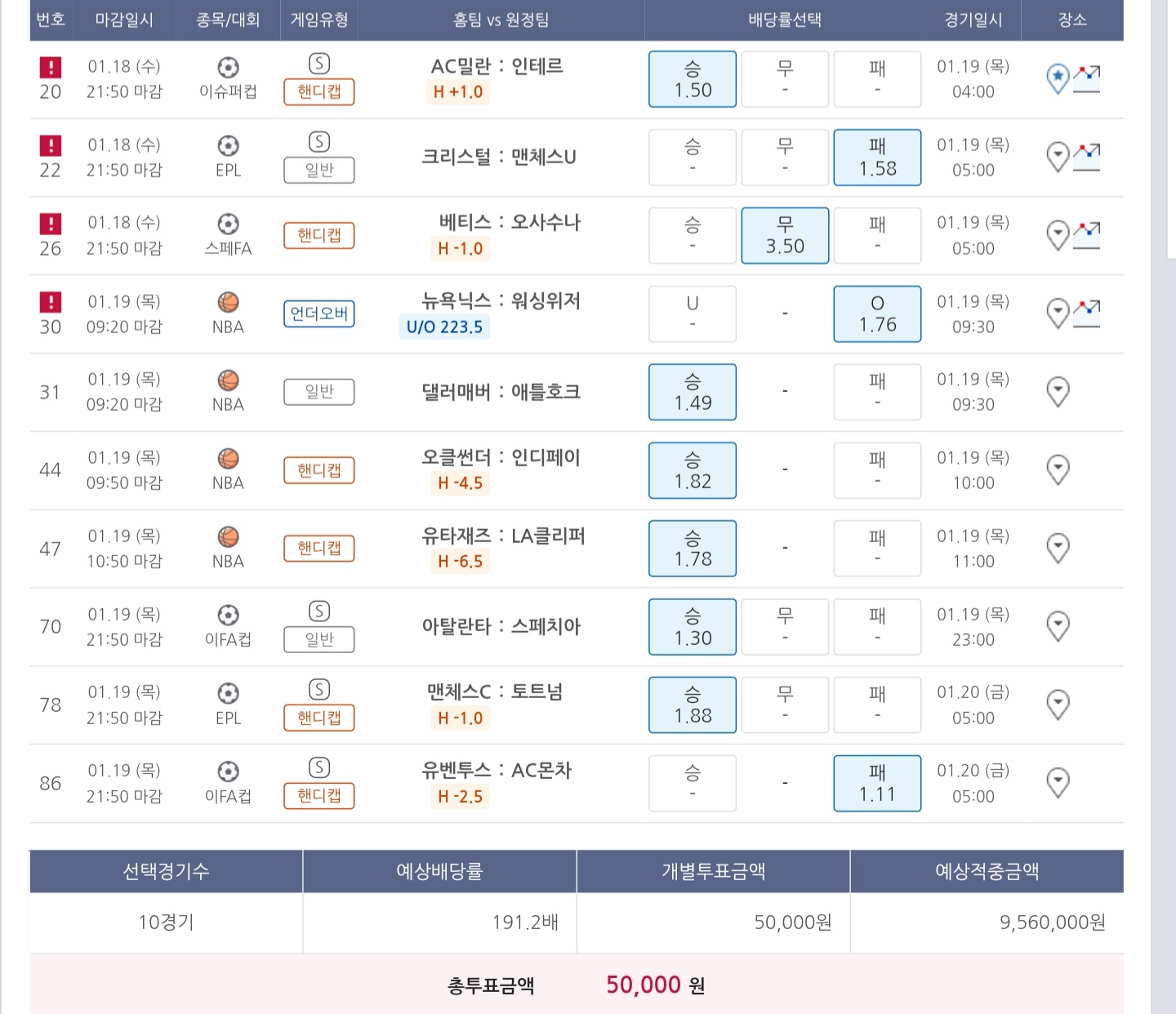Viewport: 1176px width, 1014px height.
Task: Click location pin for 유벤투스 vs AC몬차
Action: [x=1058, y=783]
